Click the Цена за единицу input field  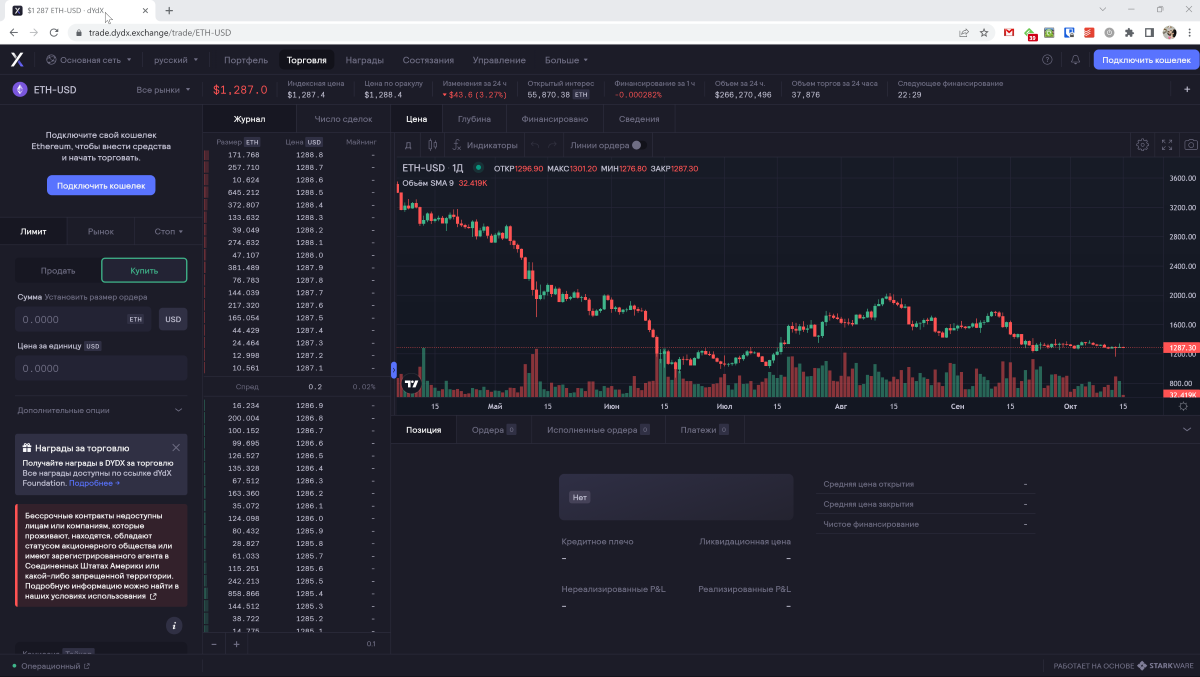101,368
